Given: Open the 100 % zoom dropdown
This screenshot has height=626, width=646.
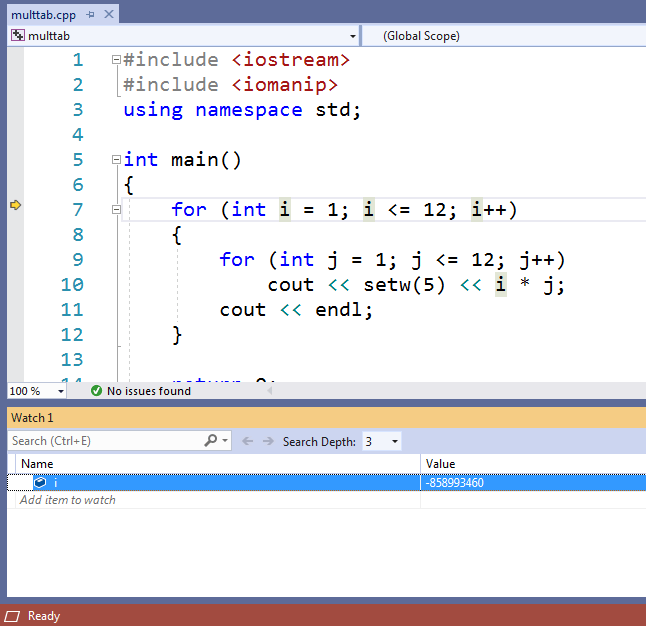Looking at the screenshot, I should 61,391.
